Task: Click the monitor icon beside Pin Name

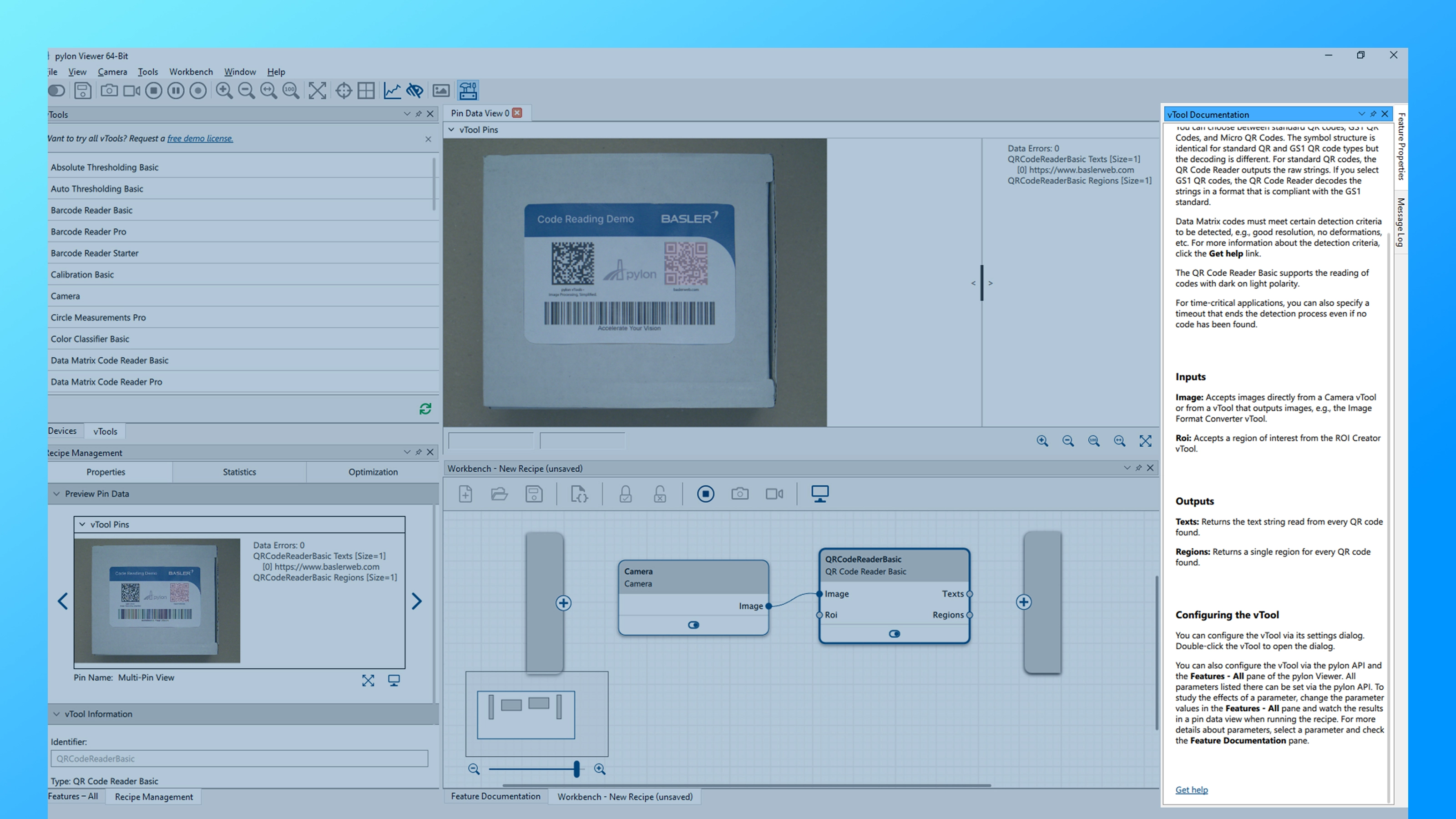Action: 394,681
